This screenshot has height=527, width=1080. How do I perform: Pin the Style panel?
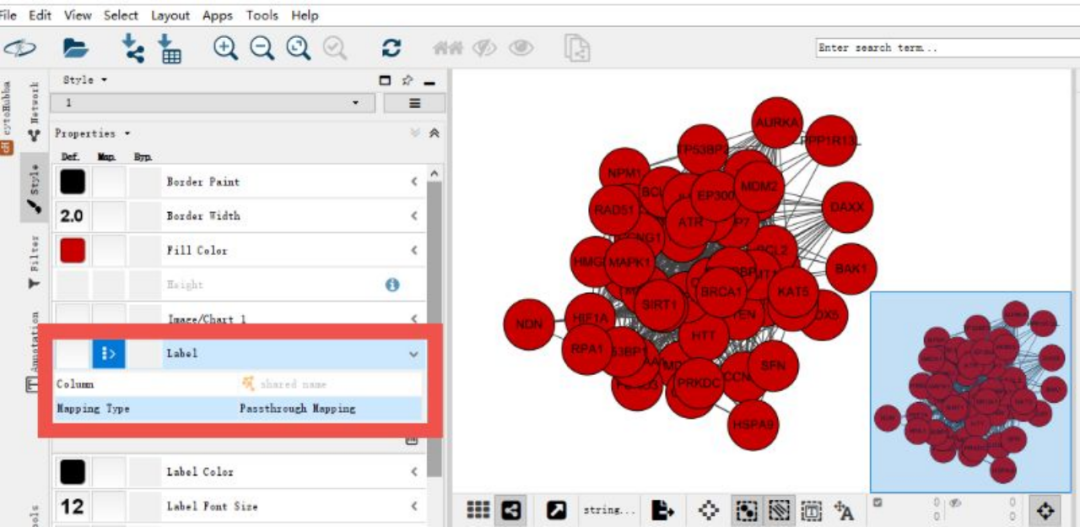click(407, 80)
